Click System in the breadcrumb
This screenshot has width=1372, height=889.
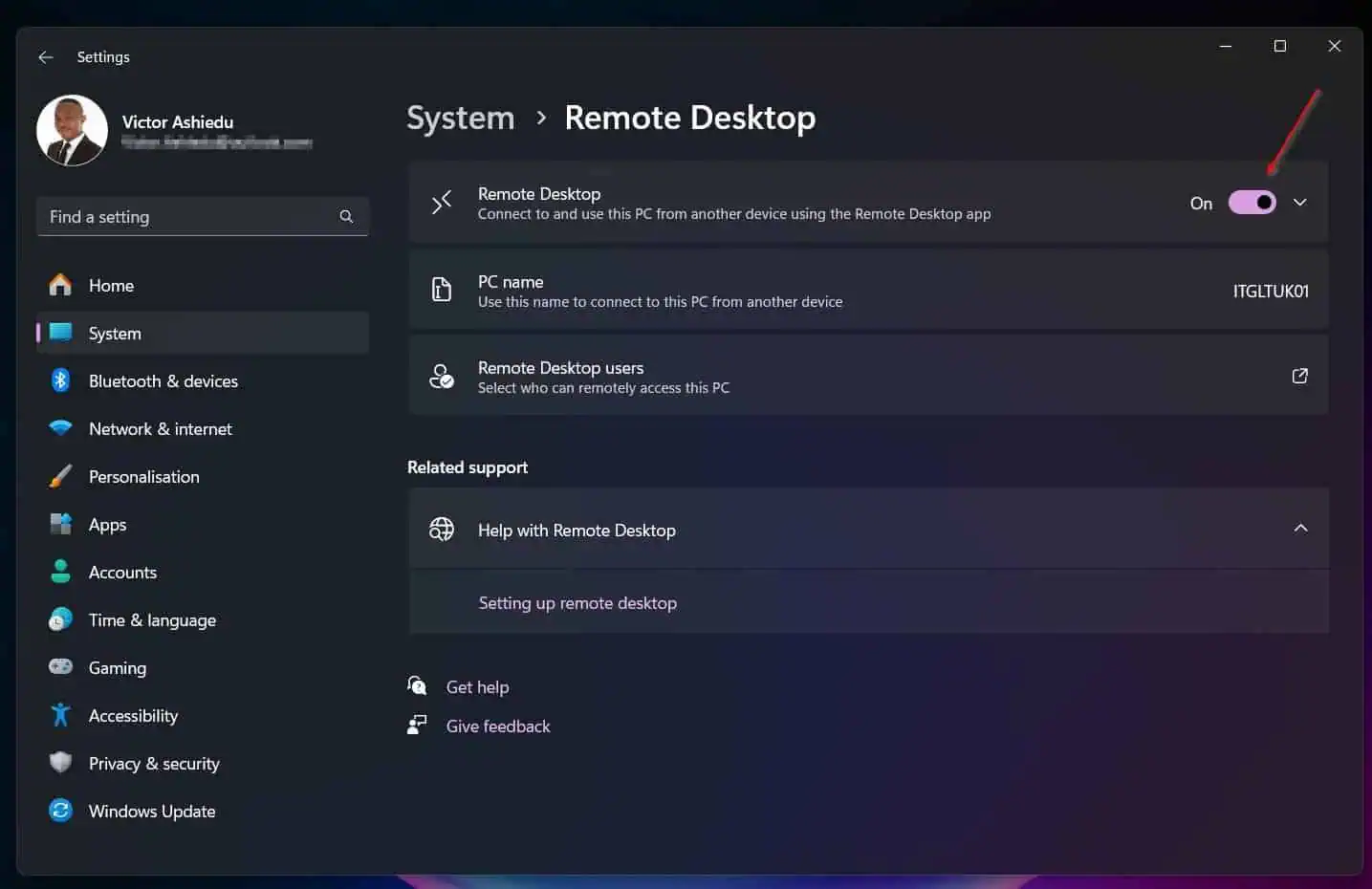coord(461,118)
